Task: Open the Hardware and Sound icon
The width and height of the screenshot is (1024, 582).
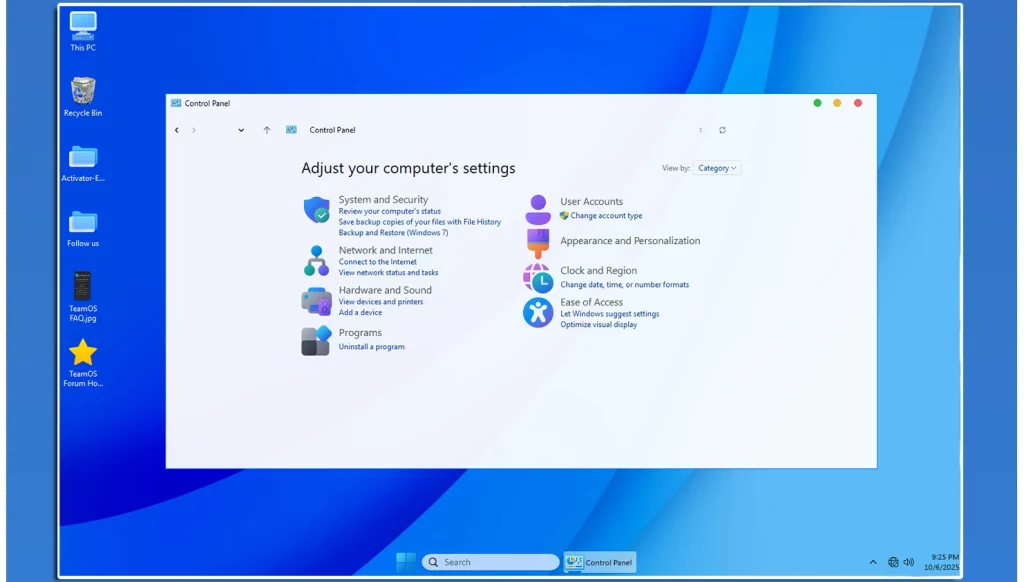Action: 316,300
